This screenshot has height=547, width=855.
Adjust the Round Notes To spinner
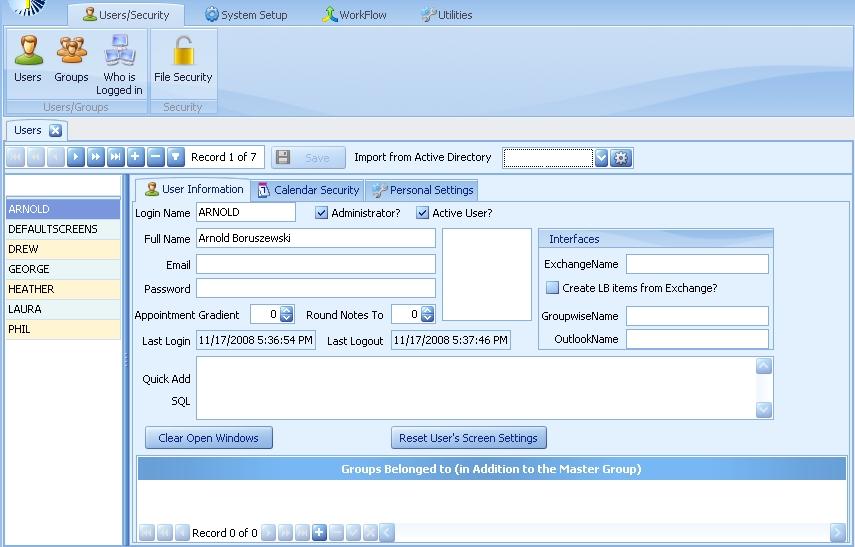(428, 314)
